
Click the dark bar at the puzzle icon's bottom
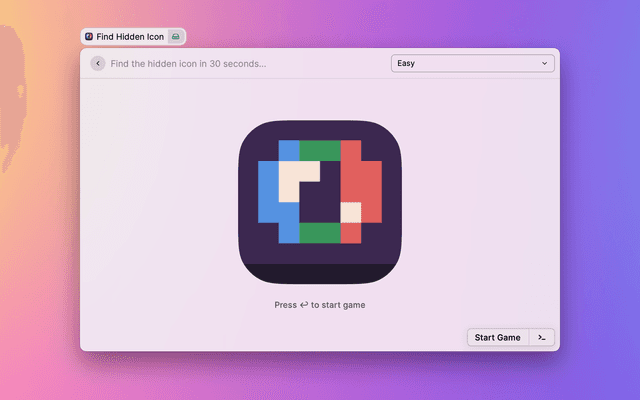320,273
